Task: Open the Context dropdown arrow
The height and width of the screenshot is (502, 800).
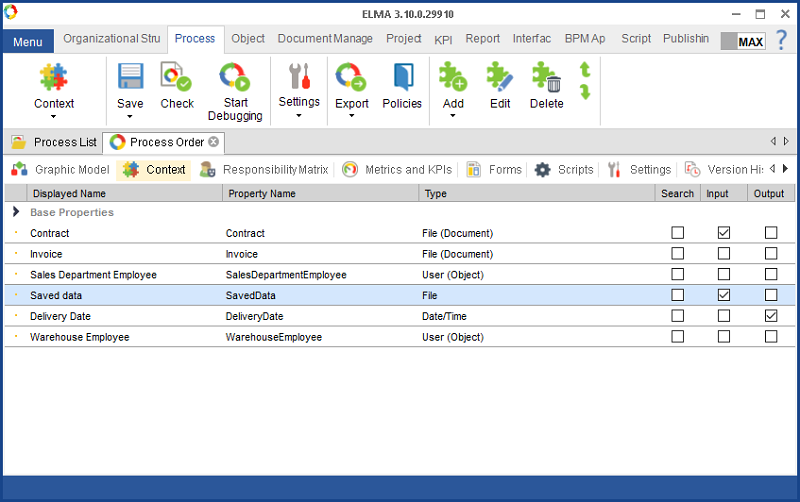Action: click(x=54, y=117)
